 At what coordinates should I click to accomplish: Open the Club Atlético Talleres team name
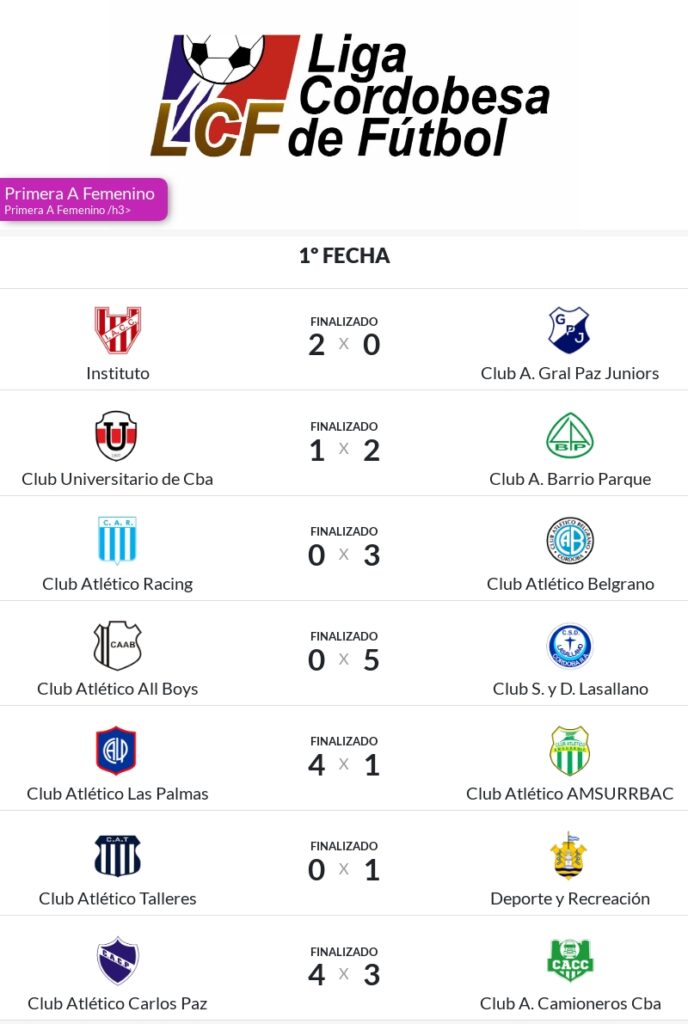(x=117, y=898)
